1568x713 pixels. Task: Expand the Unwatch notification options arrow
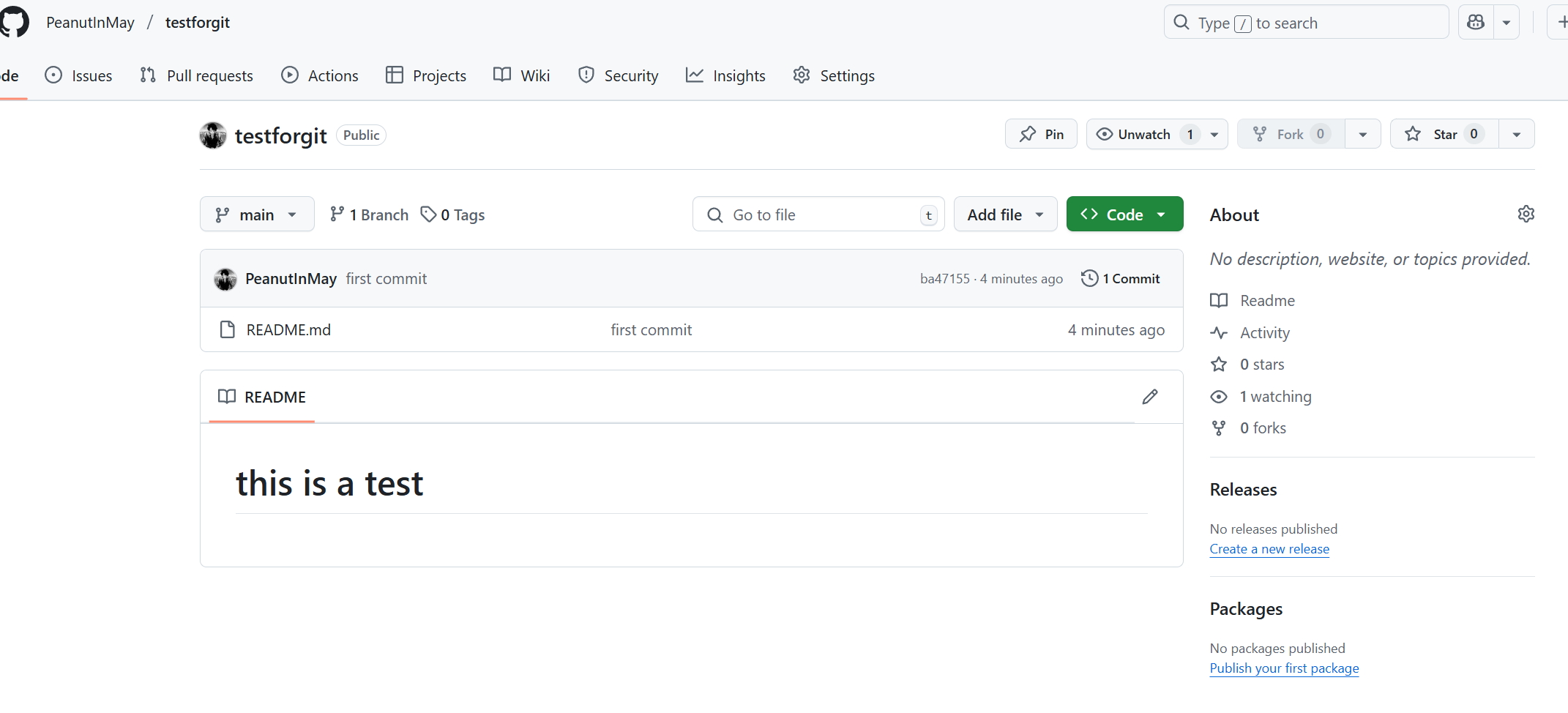click(1214, 134)
